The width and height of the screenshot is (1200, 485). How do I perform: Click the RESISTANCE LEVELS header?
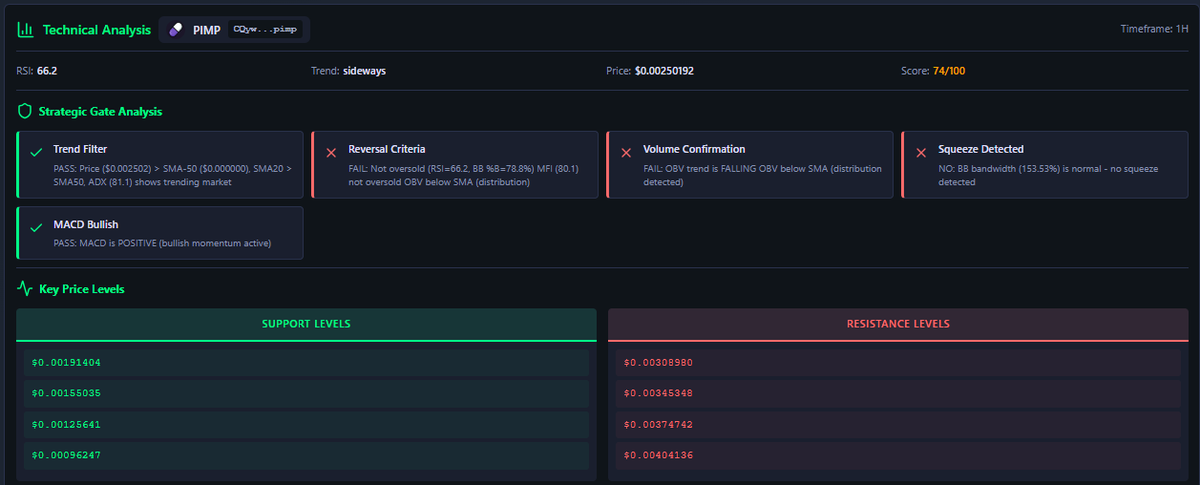pyautogui.click(x=898, y=324)
